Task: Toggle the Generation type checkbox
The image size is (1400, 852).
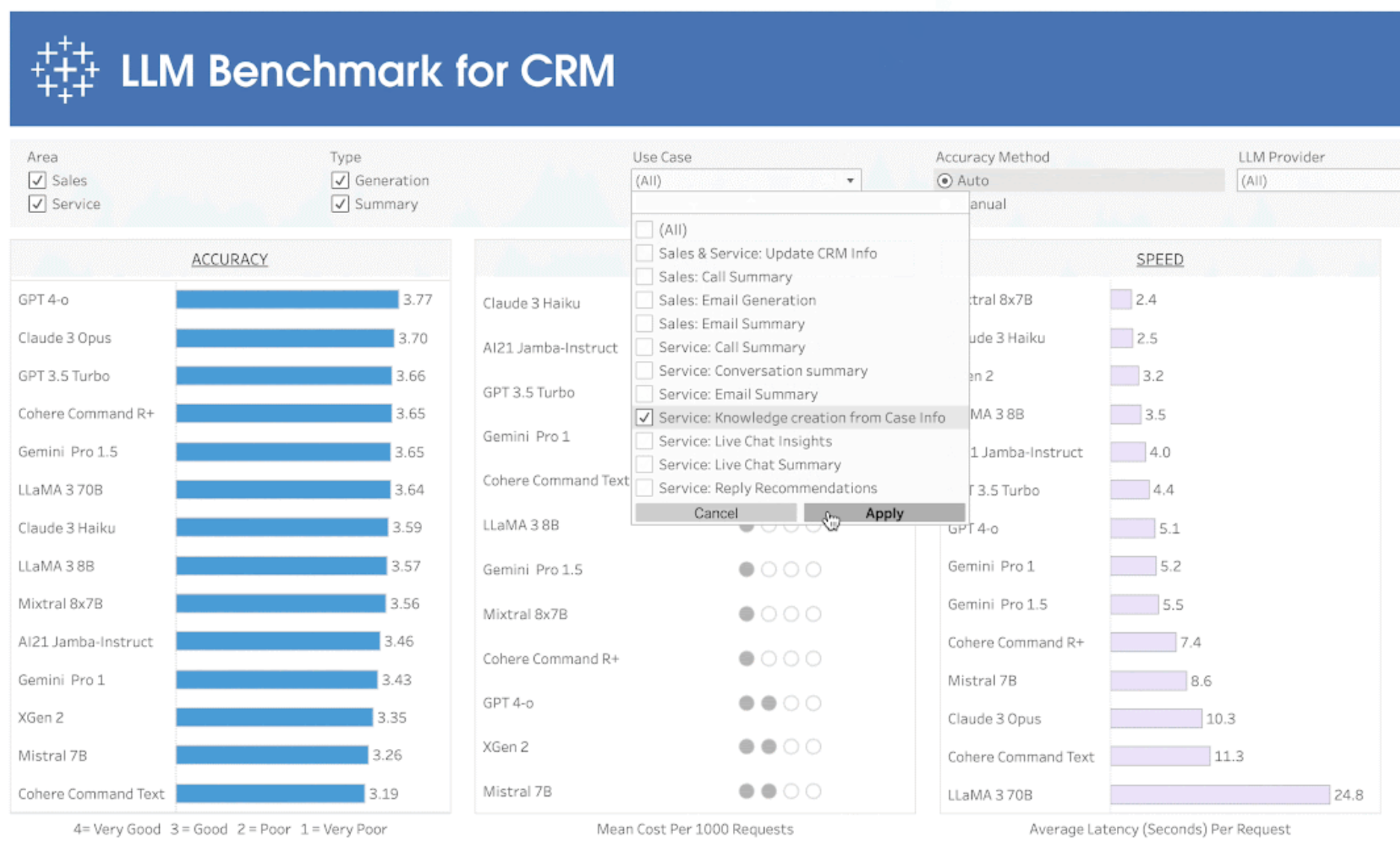Action: coord(340,180)
